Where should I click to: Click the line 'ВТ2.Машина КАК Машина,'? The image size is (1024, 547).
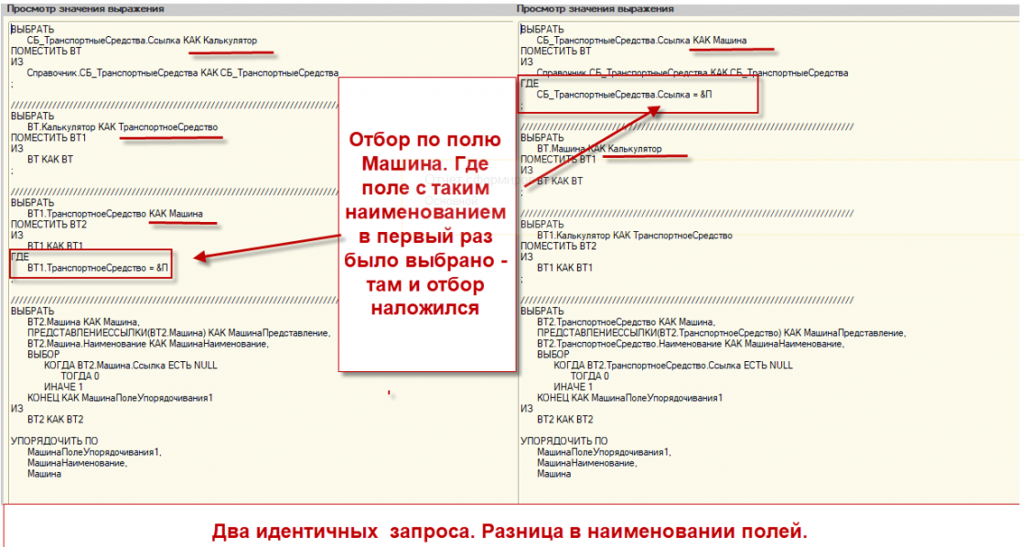(x=84, y=322)
